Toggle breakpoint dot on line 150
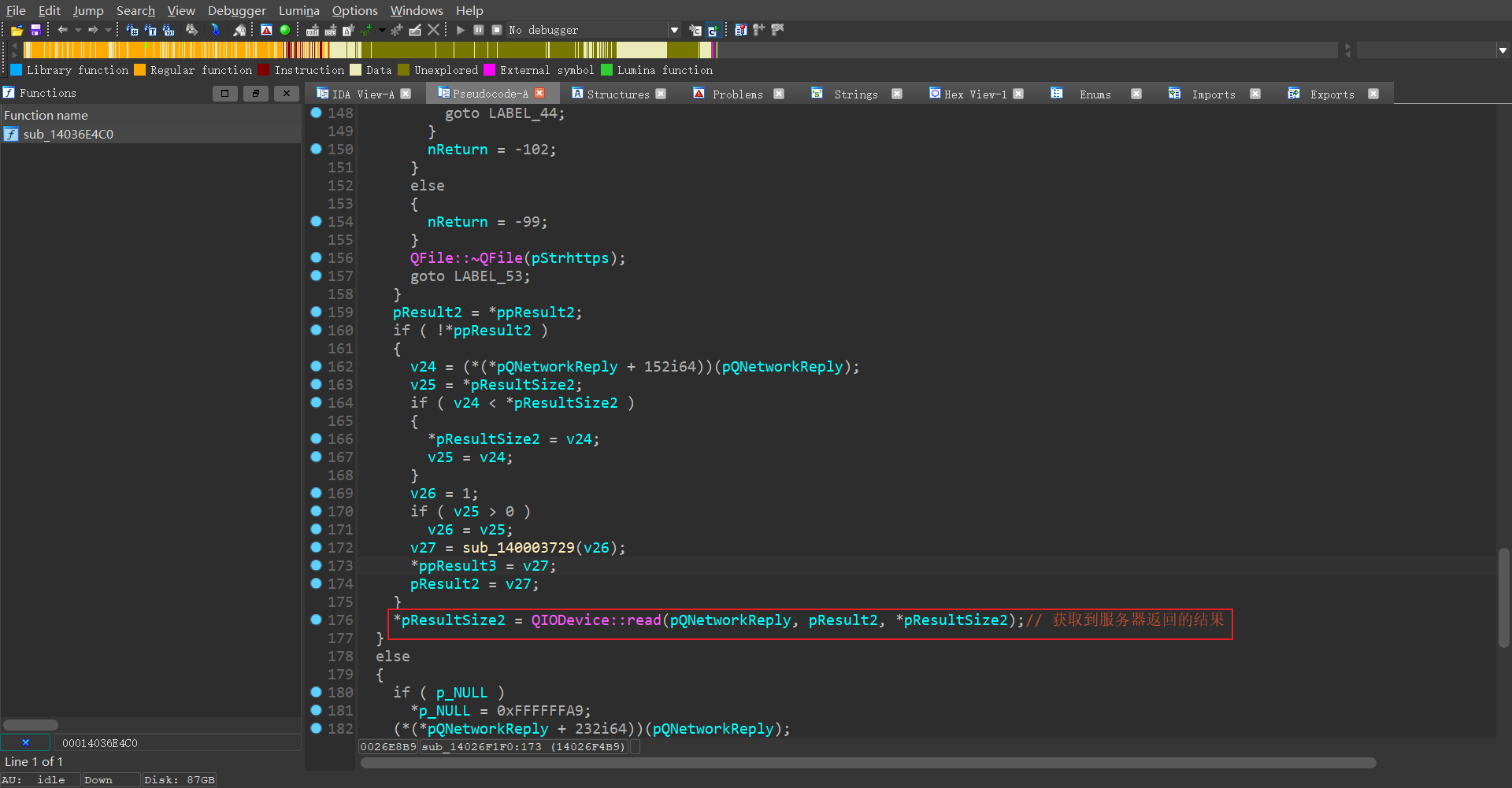Image resolution: width=1512 pixels, height=788 pixels. (316, 149)
